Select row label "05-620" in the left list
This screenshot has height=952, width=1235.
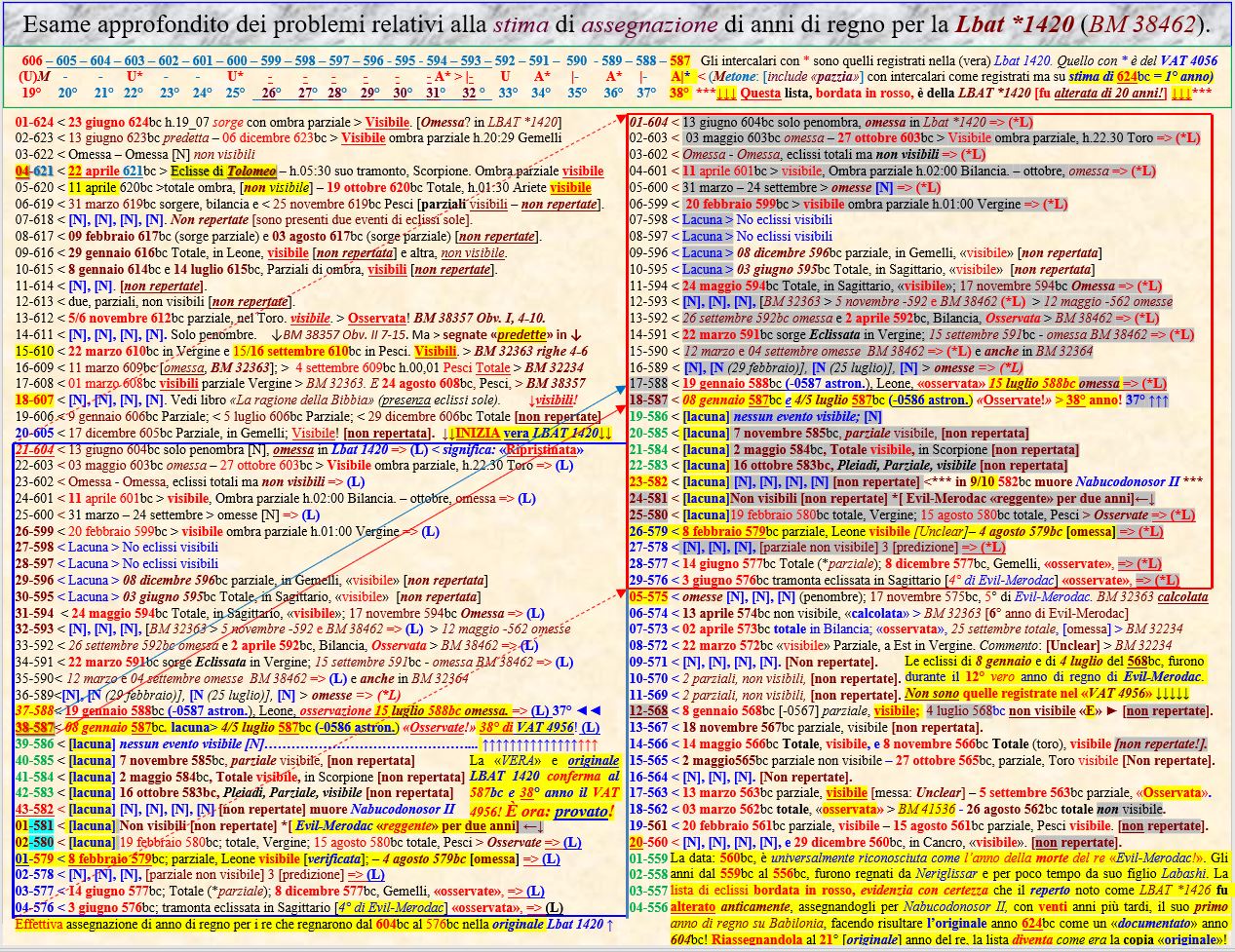point(35,187)
